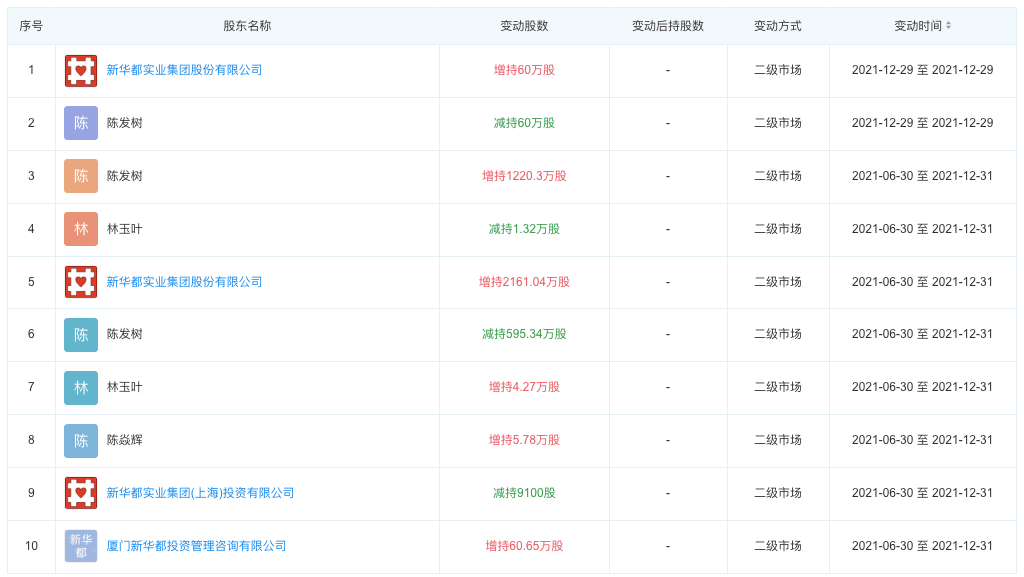Select the 增持60万股 entry in row 1
The image size is (1024, 577).
(524, 70)
